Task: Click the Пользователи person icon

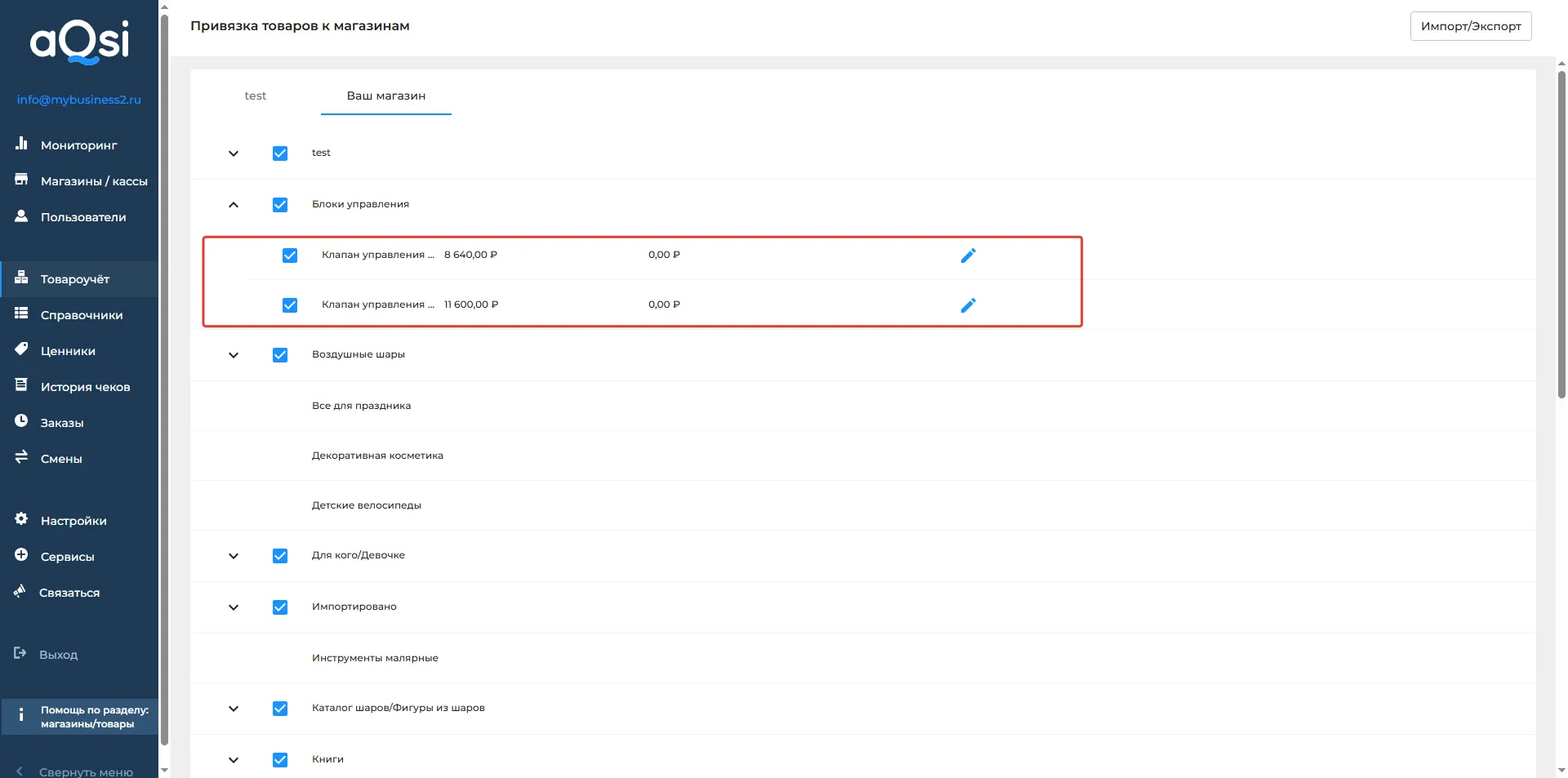Action: coord(21,216)
